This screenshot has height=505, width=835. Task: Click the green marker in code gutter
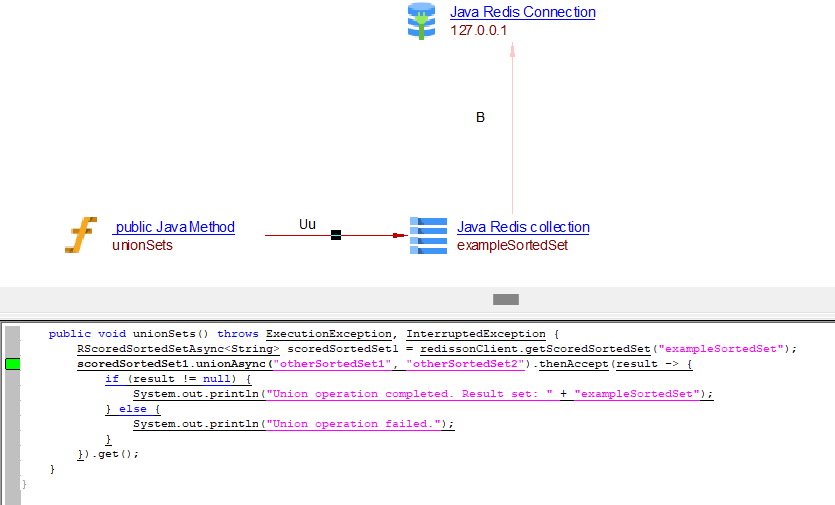click(12, 364)
